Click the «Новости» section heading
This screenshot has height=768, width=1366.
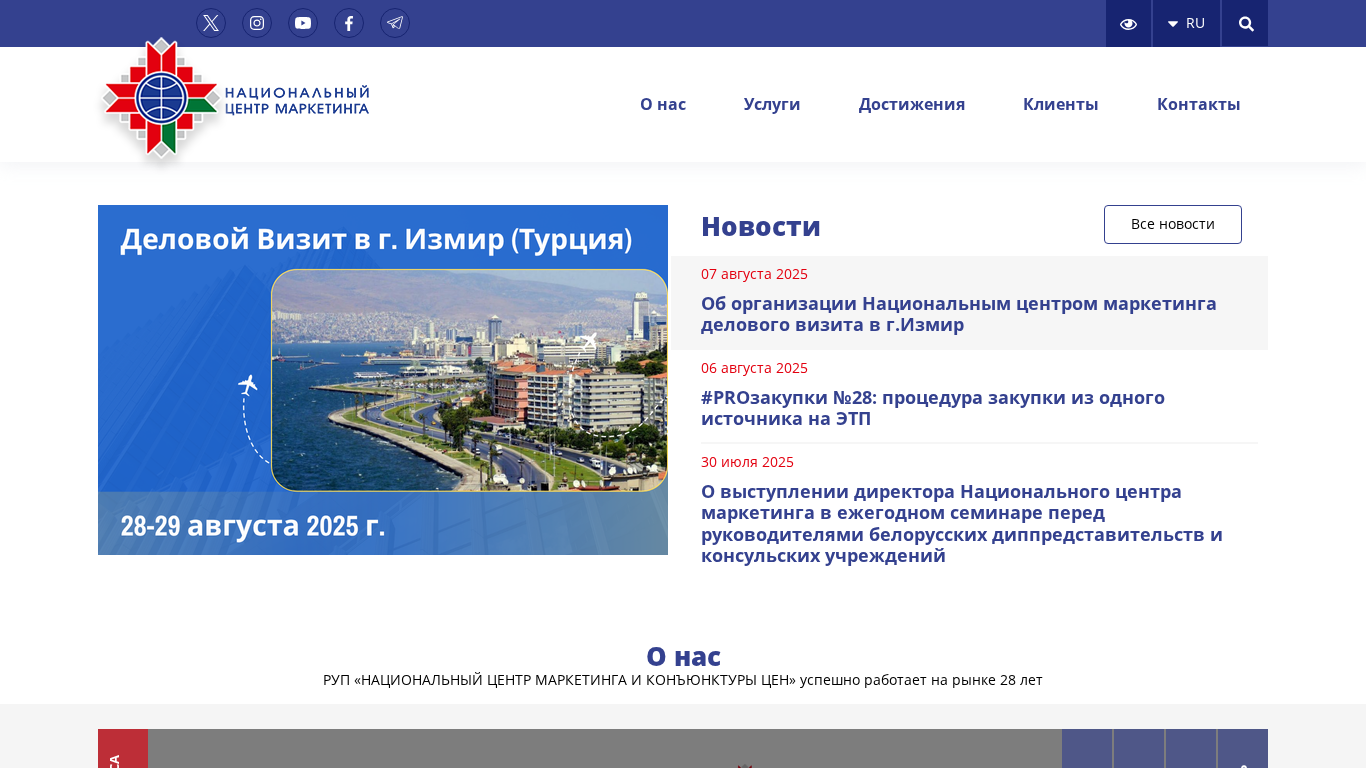761,226
